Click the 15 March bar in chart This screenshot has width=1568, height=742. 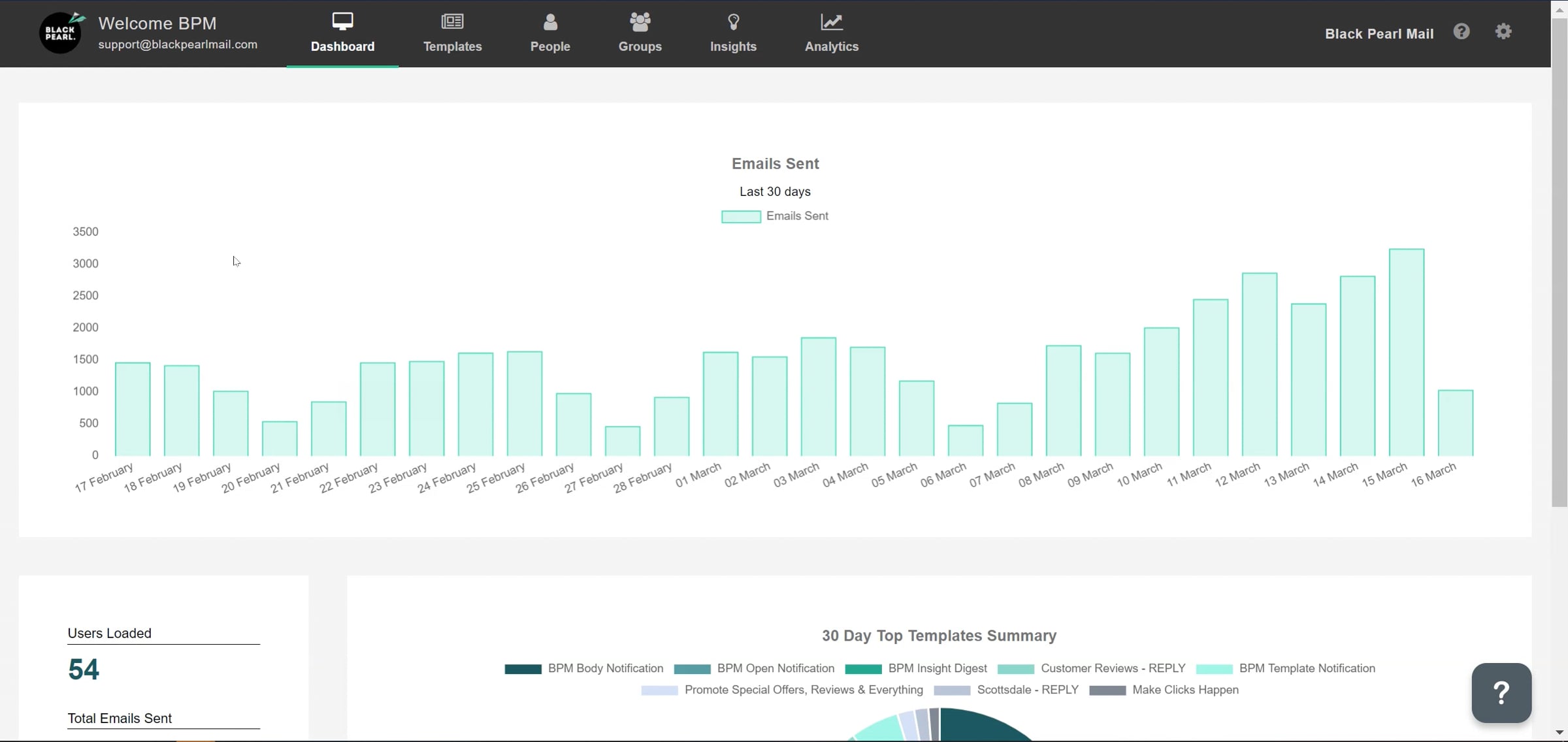[1407, 352]
